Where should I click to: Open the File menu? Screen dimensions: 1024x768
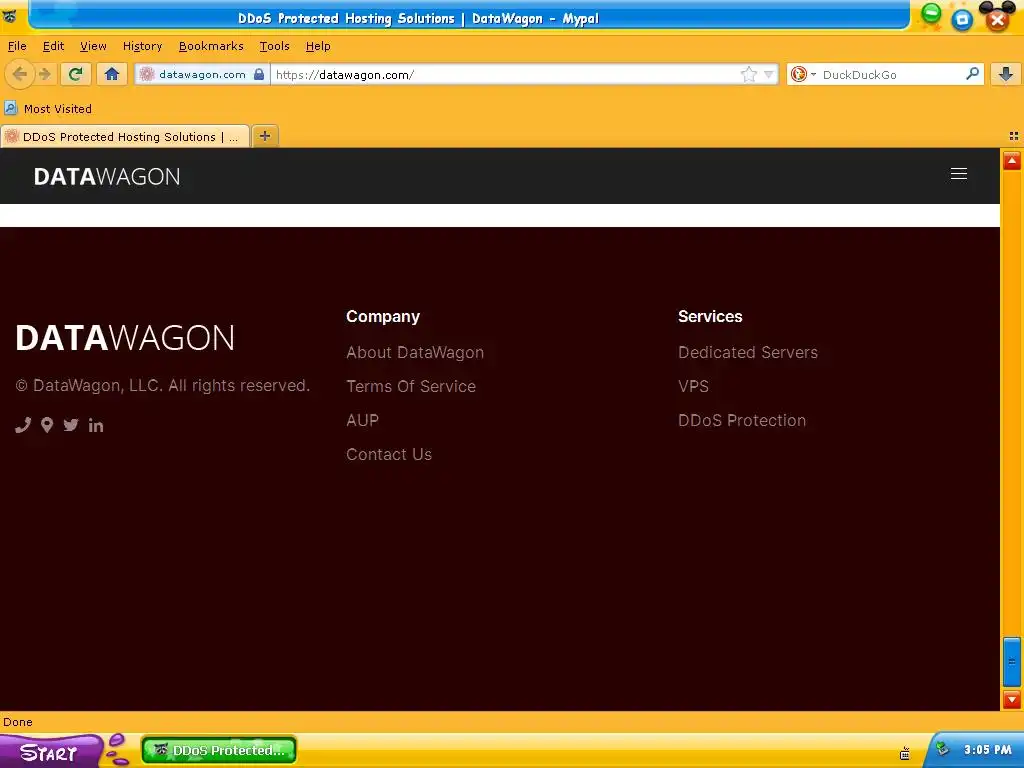coord(17,46)
